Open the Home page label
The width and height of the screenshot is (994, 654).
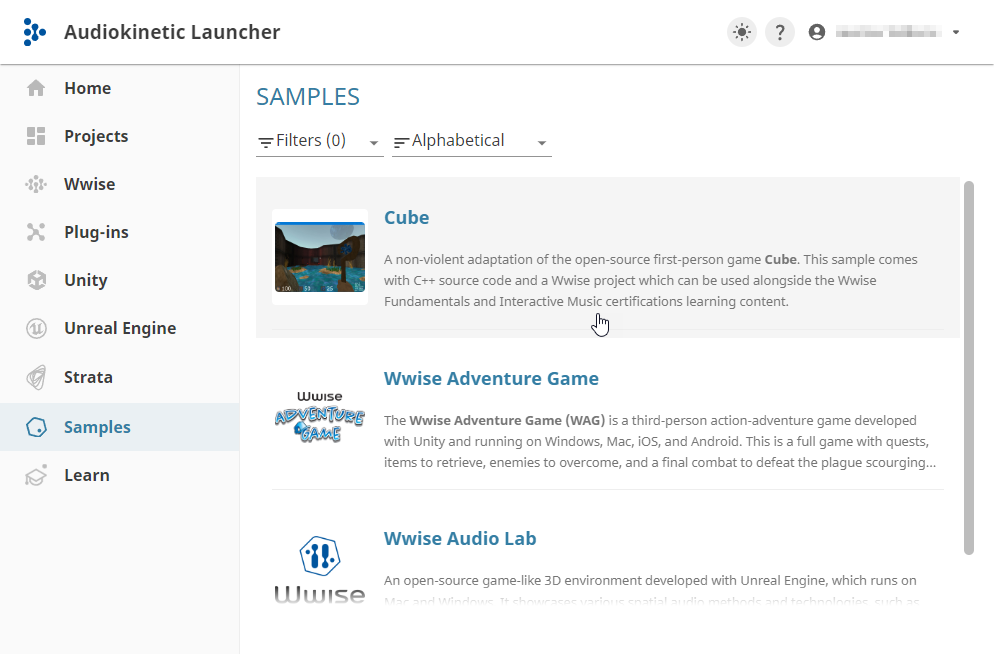tap(87, 88)
